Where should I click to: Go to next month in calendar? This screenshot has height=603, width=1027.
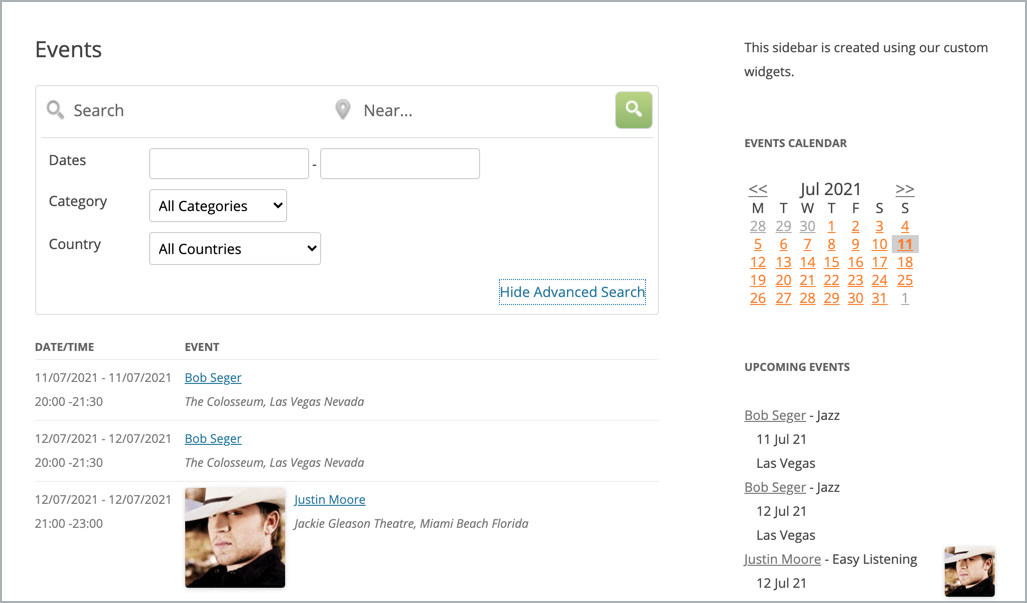[x=905, y=189]
